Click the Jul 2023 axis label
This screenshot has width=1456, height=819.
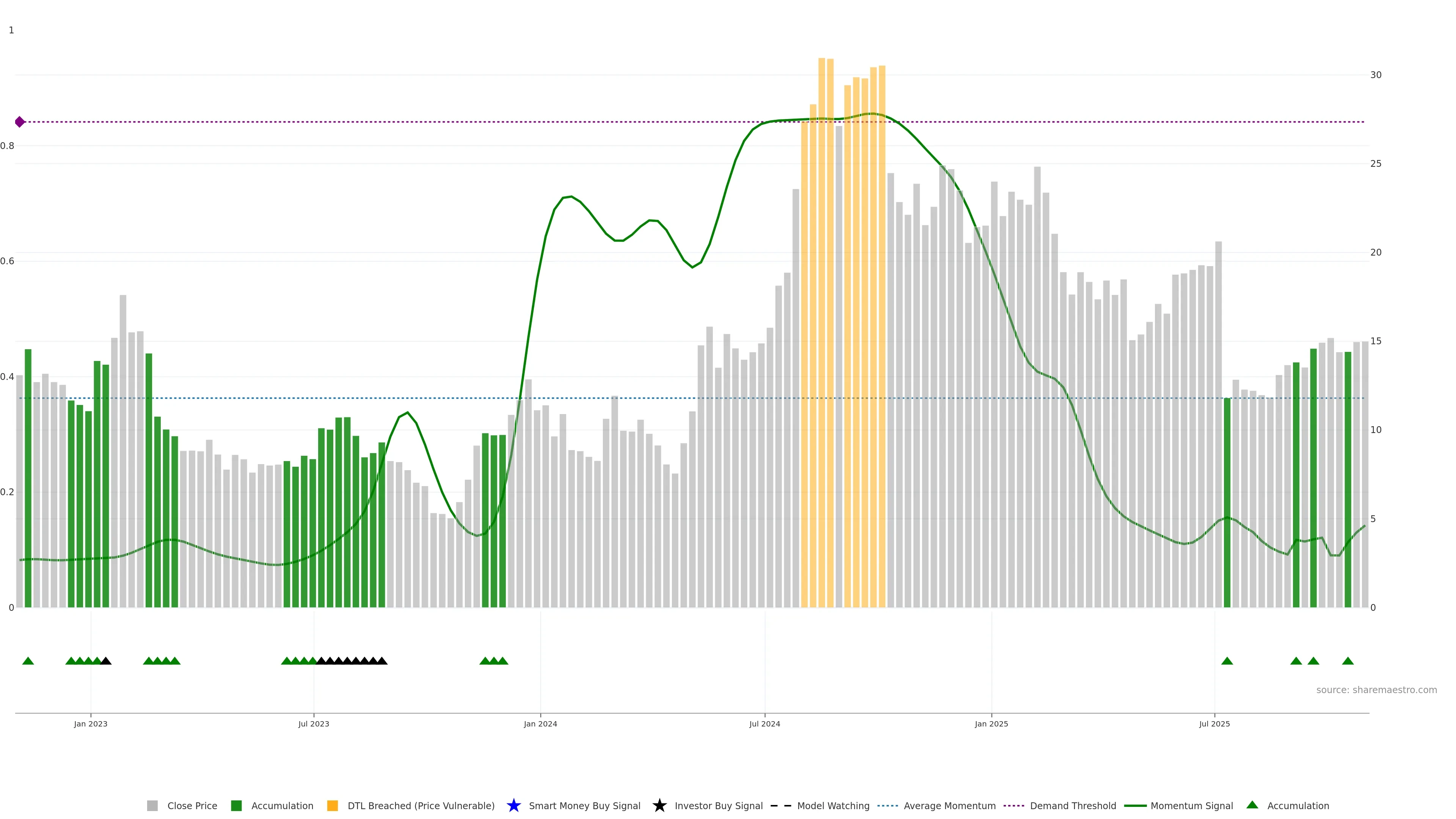(314, 724)
